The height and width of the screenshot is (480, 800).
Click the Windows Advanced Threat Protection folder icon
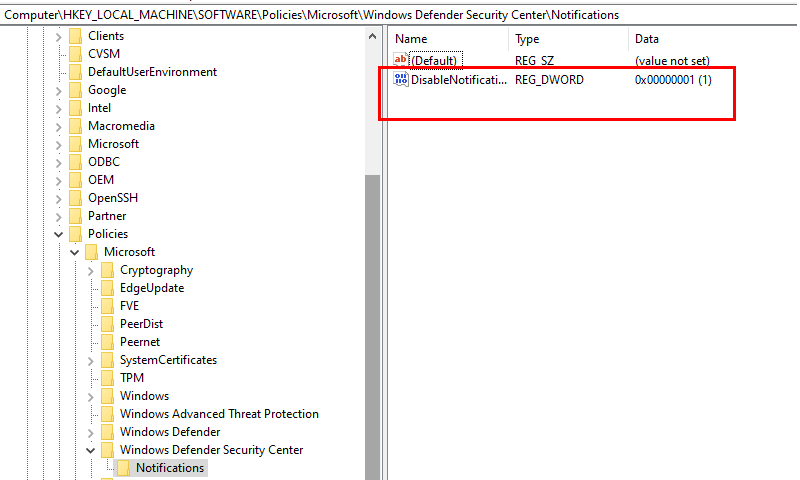point(107,414)
